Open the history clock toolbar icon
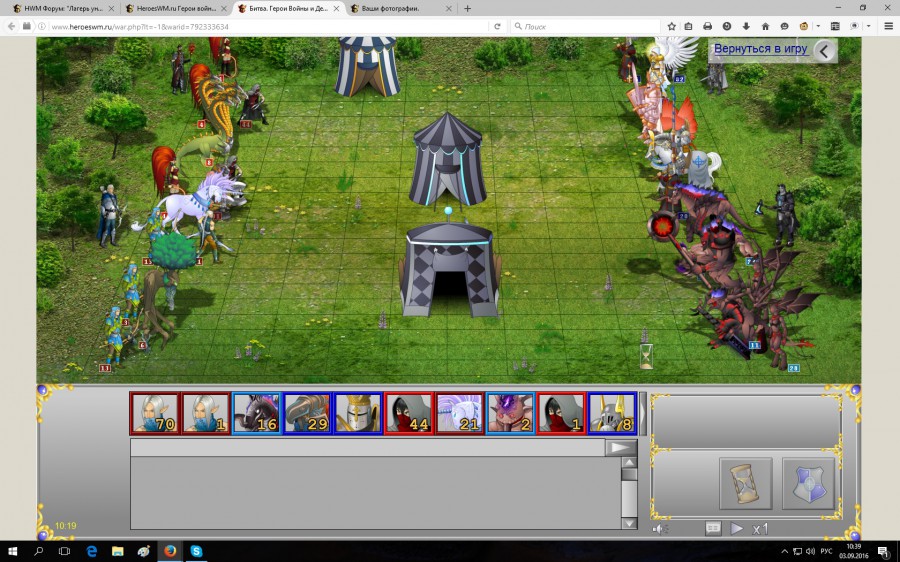Screen dimensions: 900x562 727,26
